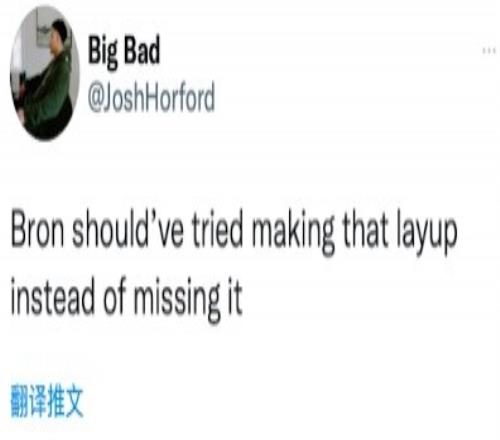This screenshot has height=440, width=500.
Task: Click the word "should've" in the tweet
Action: (x=128, y=232)
